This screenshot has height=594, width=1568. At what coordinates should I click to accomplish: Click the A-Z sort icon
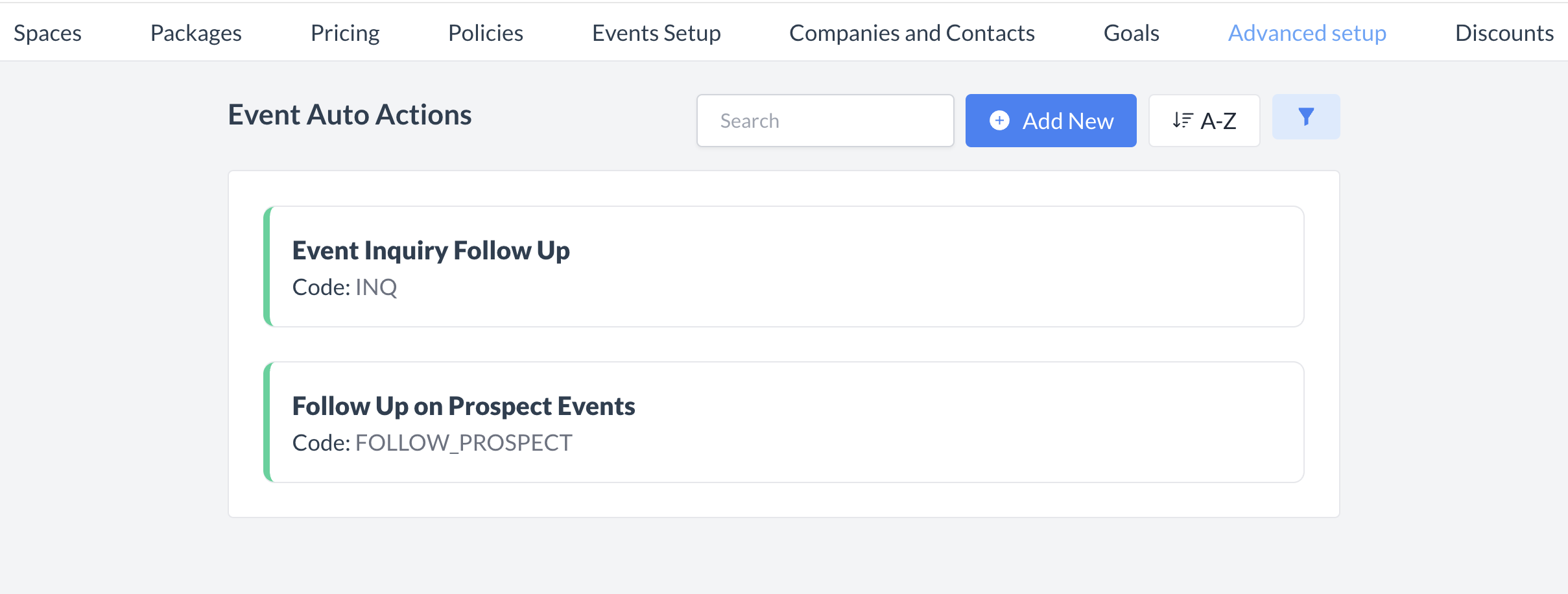[1183, 119]
